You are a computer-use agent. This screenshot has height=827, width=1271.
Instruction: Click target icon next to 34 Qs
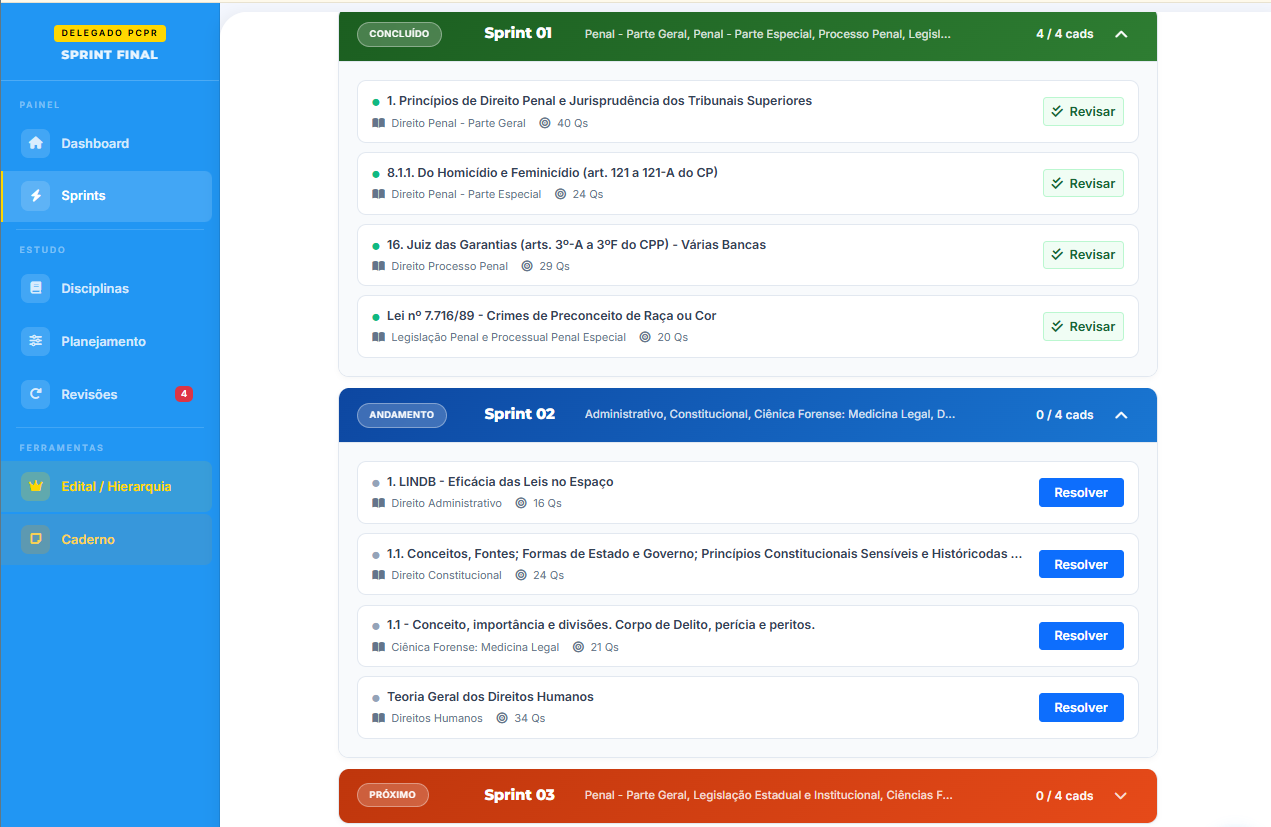502,718
